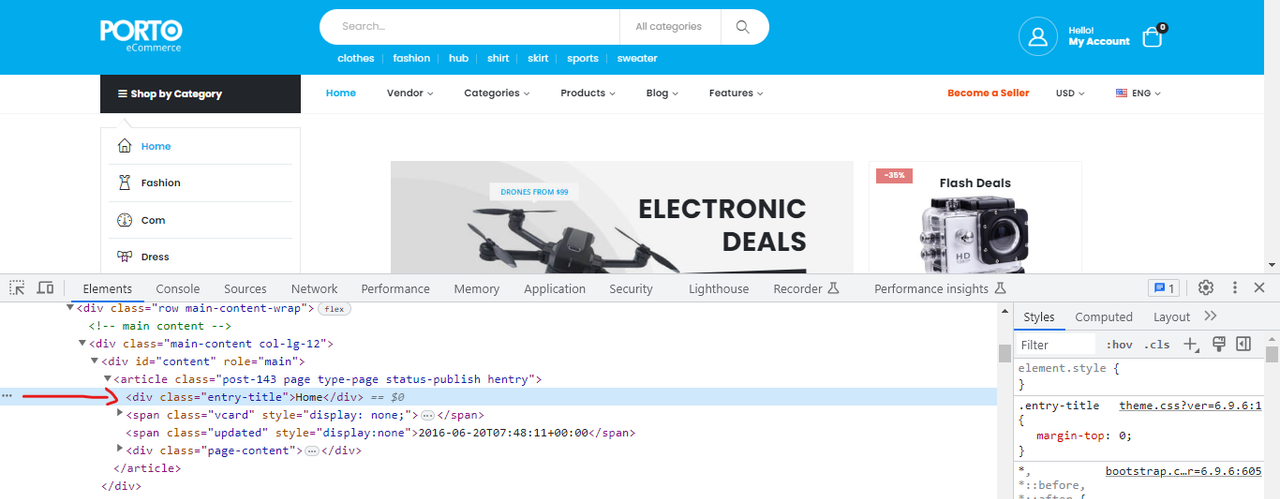The width and height of the screenshot is (1280, 499).
Task: Open DevTools settings gear icon
Action: click(1206, 288)
